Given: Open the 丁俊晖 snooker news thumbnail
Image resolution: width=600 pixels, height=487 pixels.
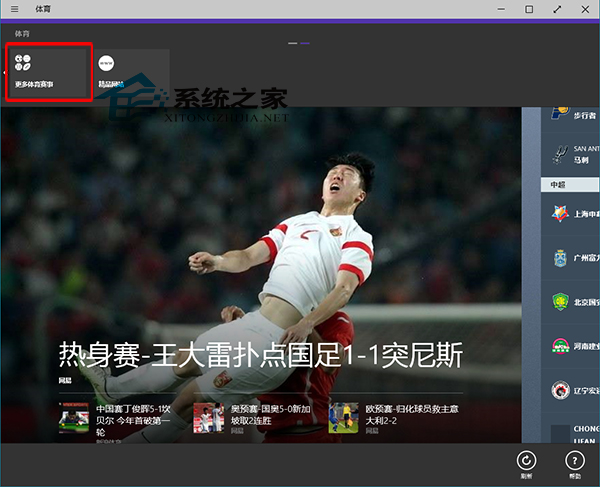Looking at the screenshot, I should click(74, 418).
